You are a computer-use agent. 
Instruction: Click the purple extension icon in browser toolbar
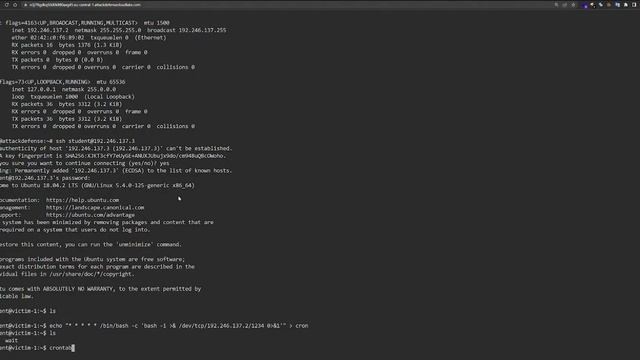[584, 5]
